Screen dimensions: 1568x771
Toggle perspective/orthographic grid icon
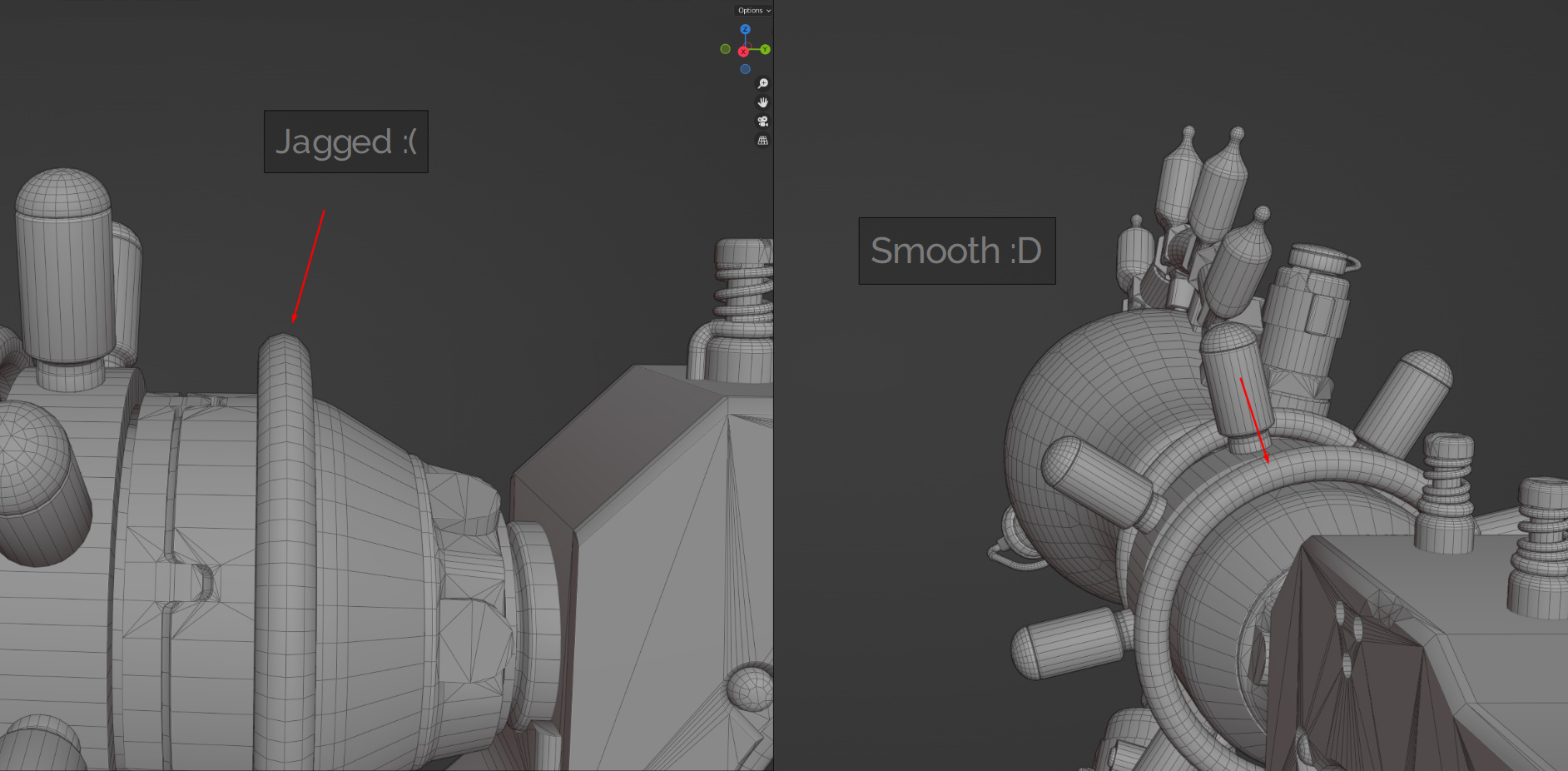pos(762,141)
